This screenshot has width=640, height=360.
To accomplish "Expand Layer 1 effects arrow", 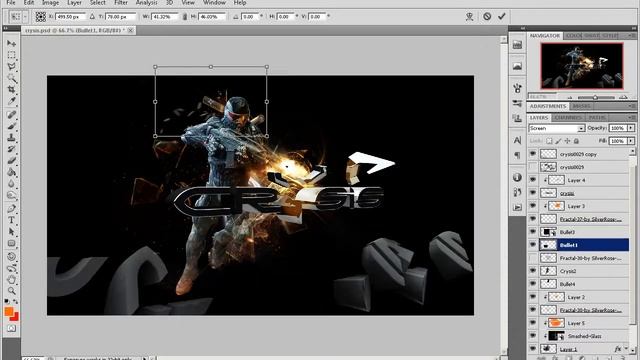I will (627, 349).
